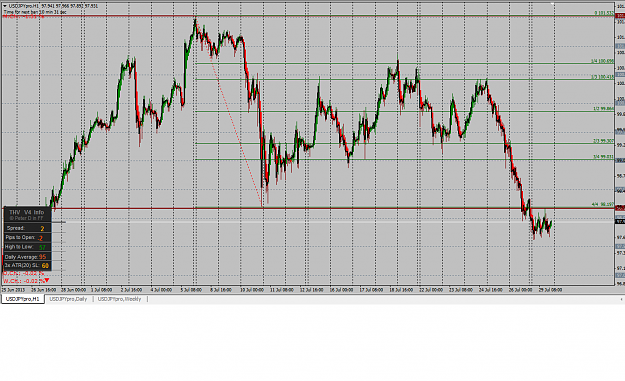Click the chart shift triangle marker at top
Image resolution: width=625 pixels, height=381 pixels.
(553, 4)
